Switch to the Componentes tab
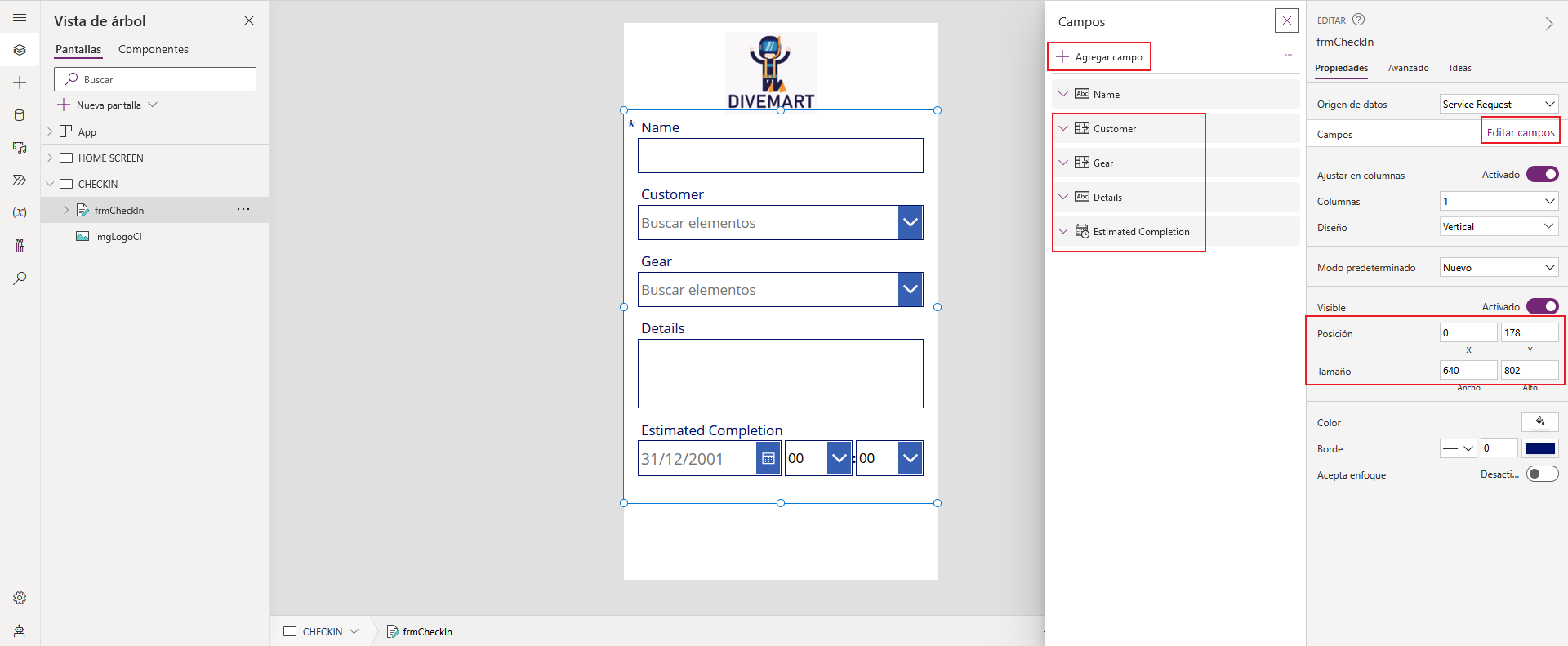 click(x=154, y=49)
